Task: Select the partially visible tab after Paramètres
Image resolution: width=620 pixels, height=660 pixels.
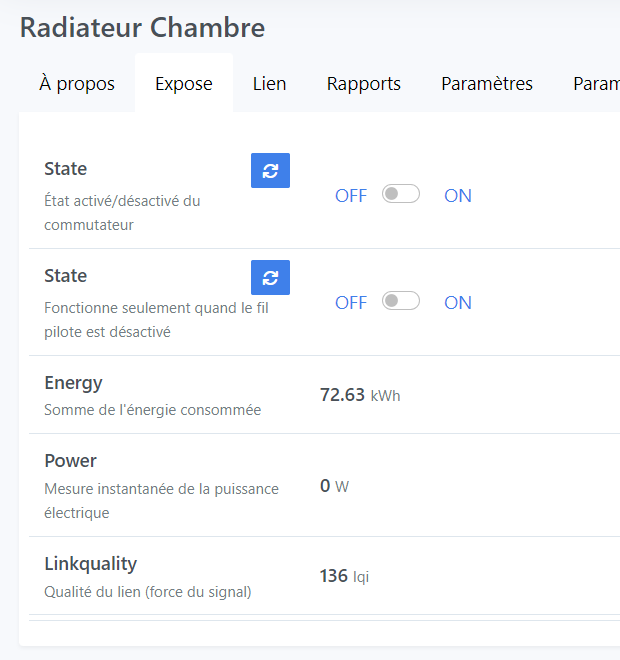Action: tap(596, 84)
